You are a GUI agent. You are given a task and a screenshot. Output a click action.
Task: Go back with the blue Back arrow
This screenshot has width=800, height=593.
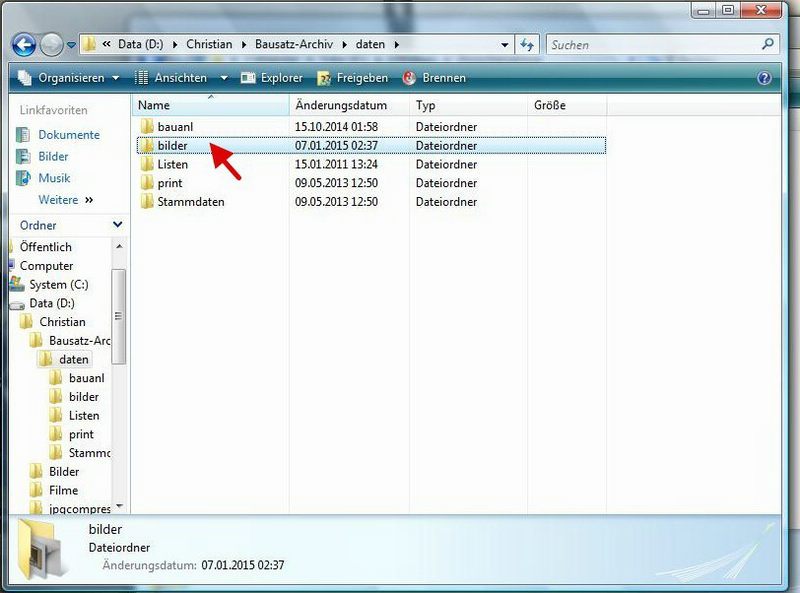coord(24,45)
